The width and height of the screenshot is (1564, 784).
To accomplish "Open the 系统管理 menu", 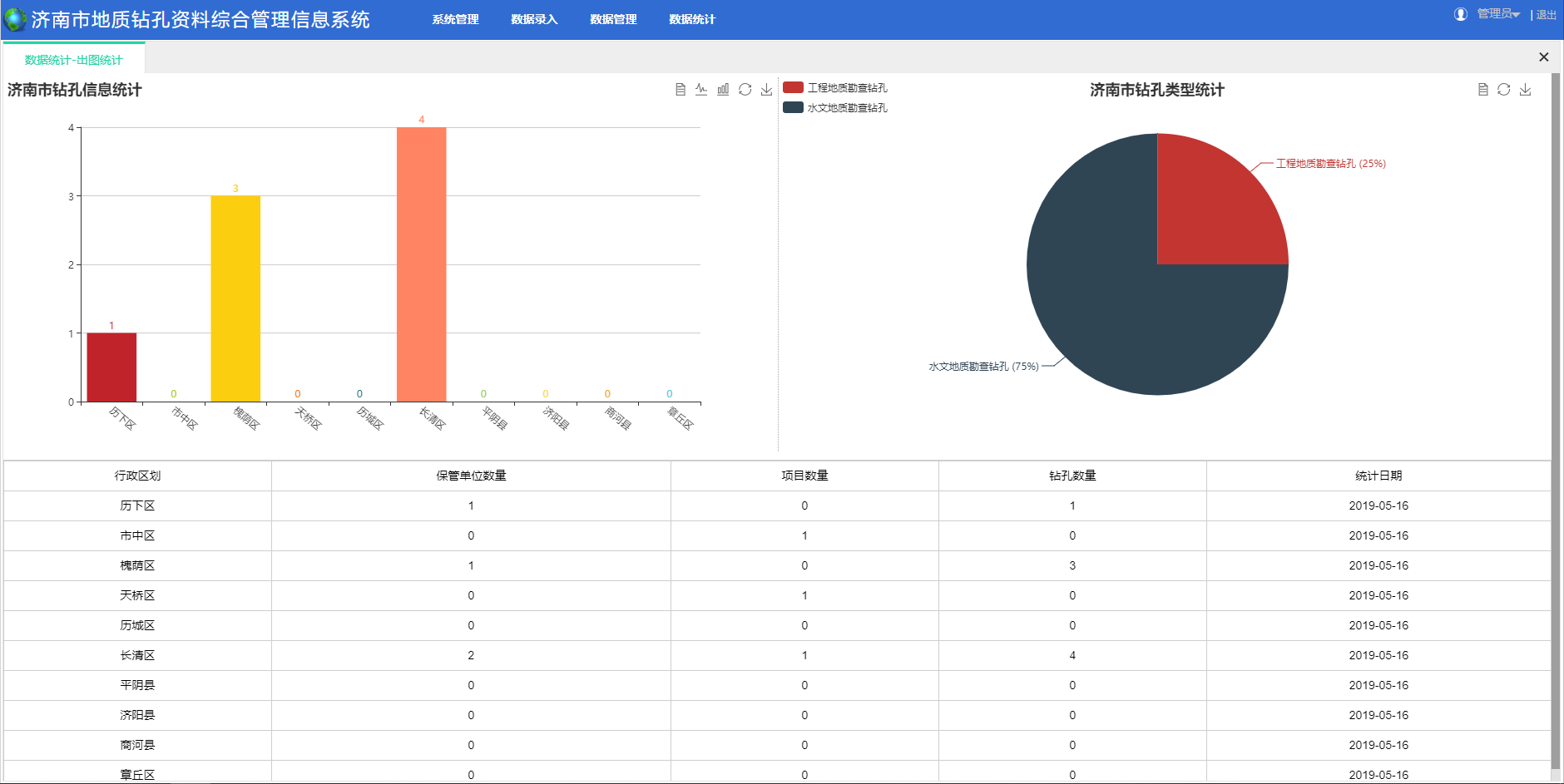I will 455,19.
